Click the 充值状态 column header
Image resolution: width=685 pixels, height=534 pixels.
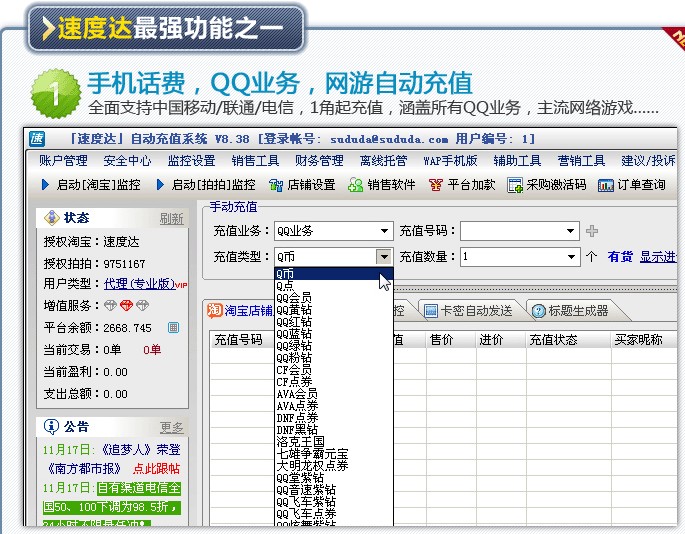(x=553, y=340)
